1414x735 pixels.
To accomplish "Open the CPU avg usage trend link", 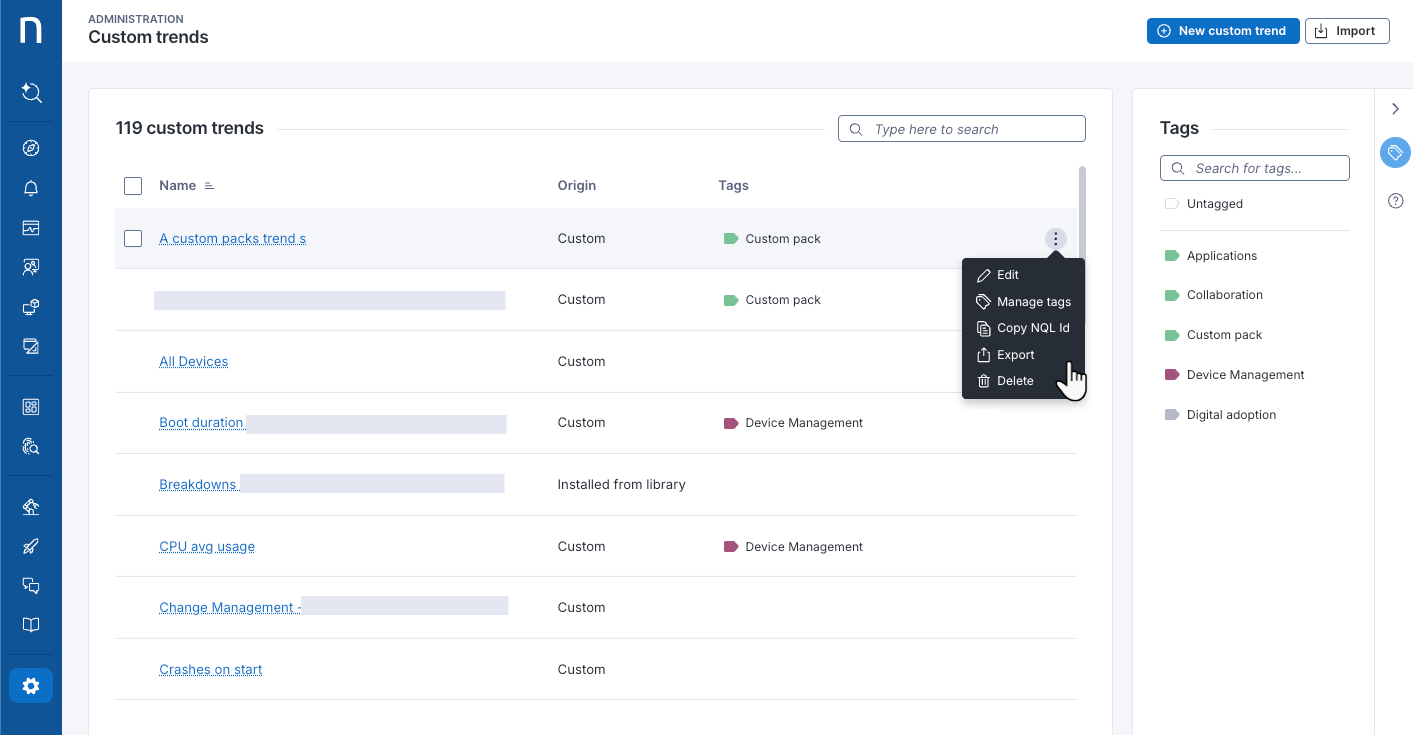I will click(x=207, y=547).
